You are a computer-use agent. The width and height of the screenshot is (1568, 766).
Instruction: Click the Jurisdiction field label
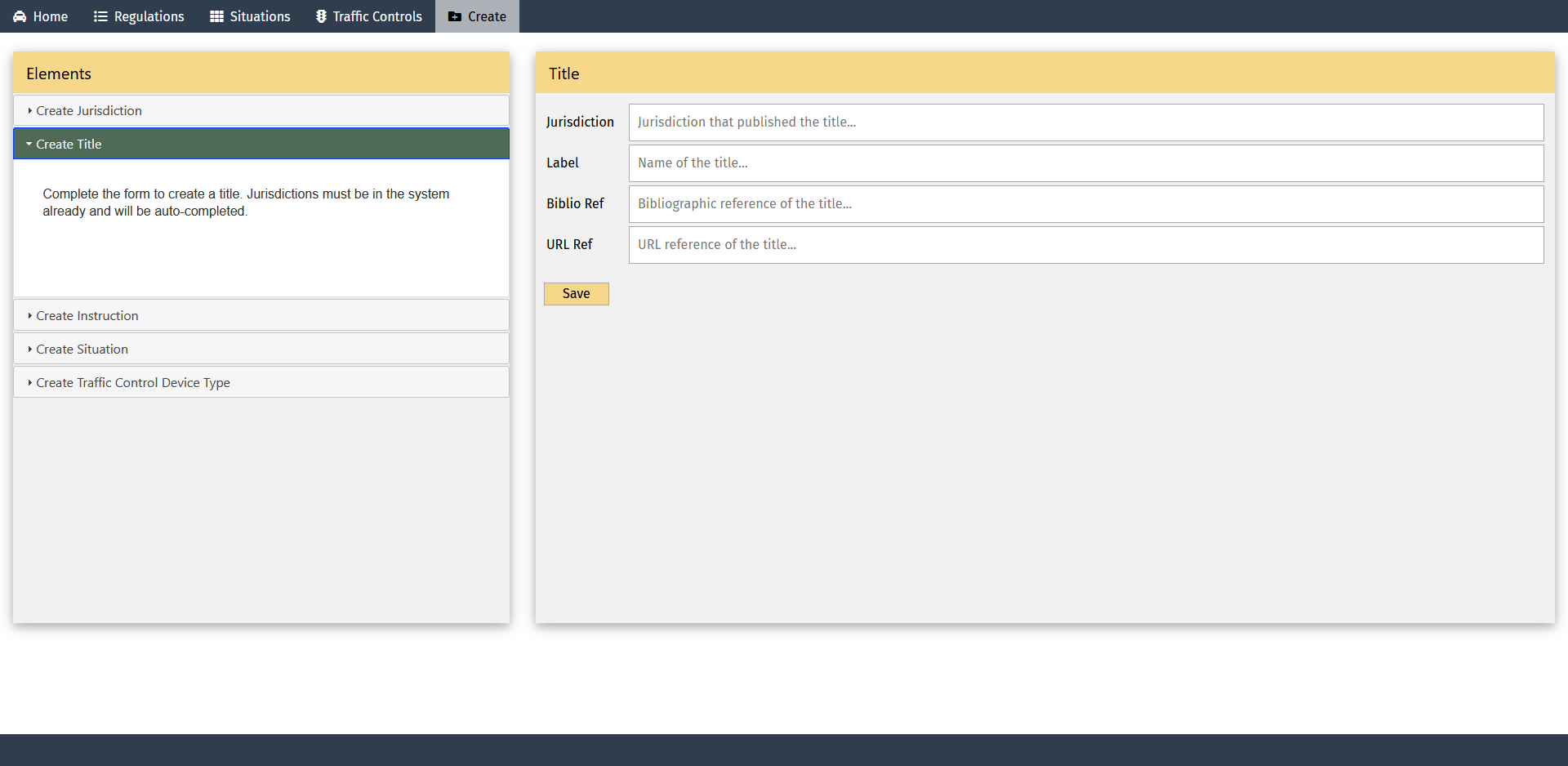(x=580, y=122)
